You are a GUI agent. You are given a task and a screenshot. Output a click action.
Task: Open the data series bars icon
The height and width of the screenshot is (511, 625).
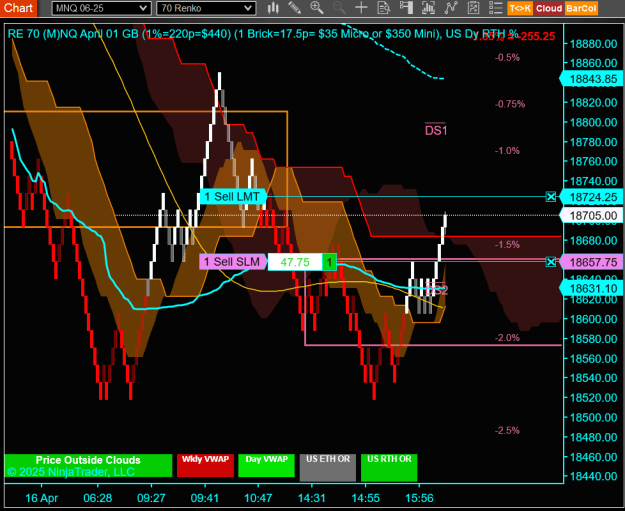[x=428, y=8]
